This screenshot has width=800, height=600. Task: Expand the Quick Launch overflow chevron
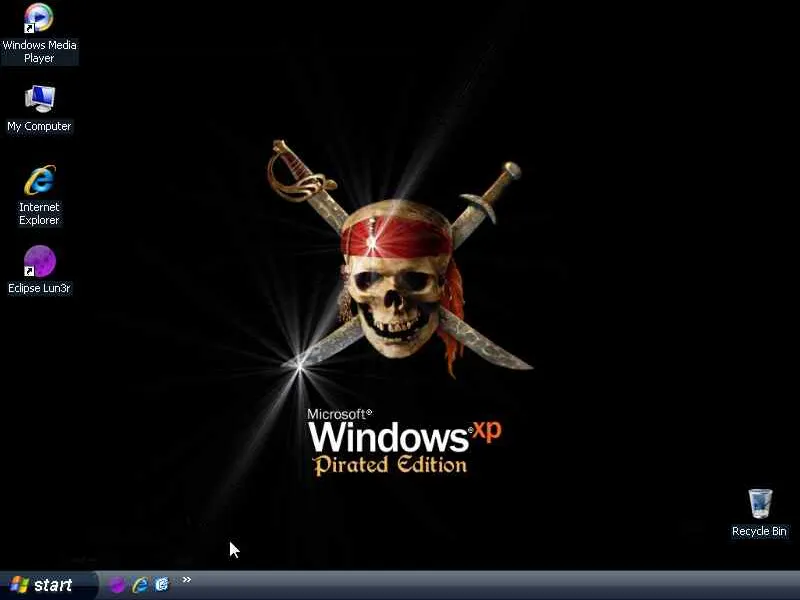coord(187,580)
